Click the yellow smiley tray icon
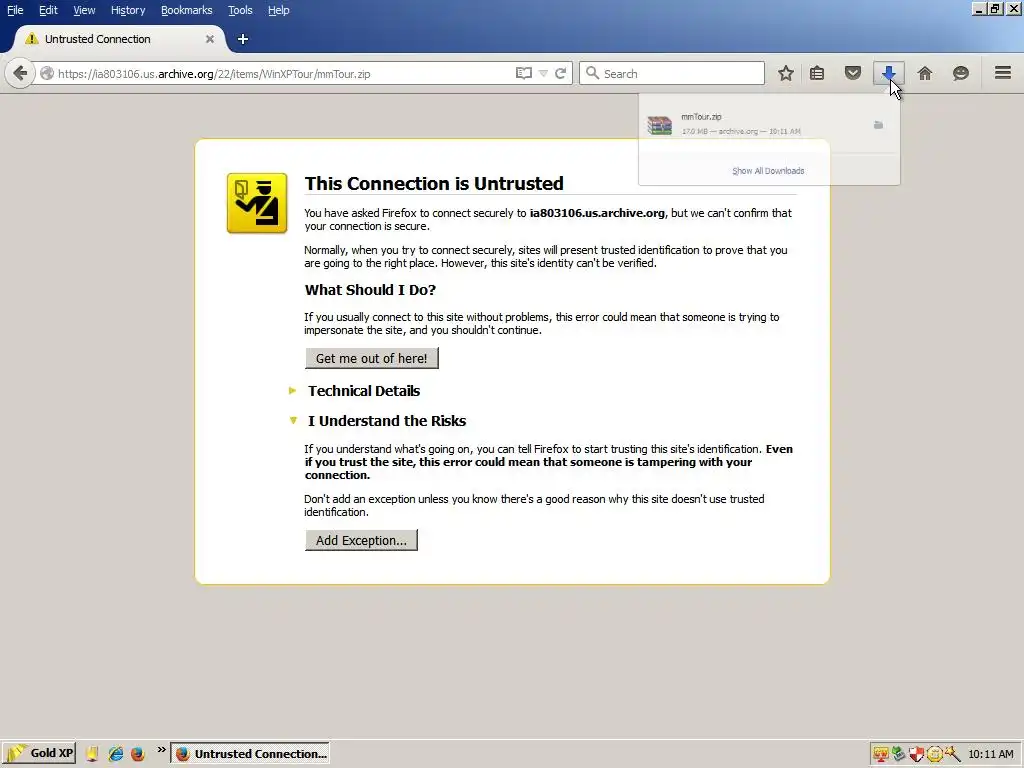 pyautogui.click(x=934, y=754)
